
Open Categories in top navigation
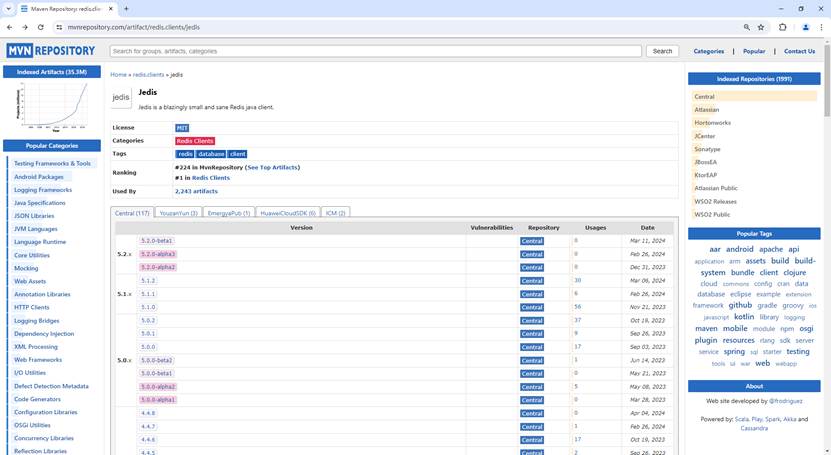click(709, 51)
